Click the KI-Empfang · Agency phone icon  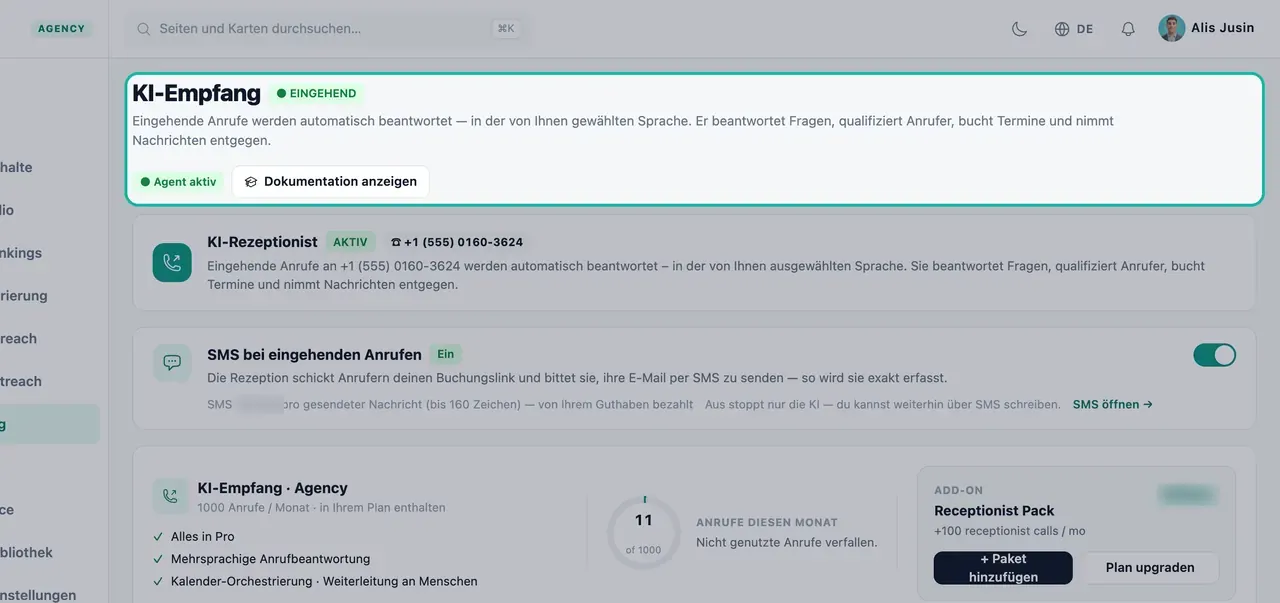[170, 495]
